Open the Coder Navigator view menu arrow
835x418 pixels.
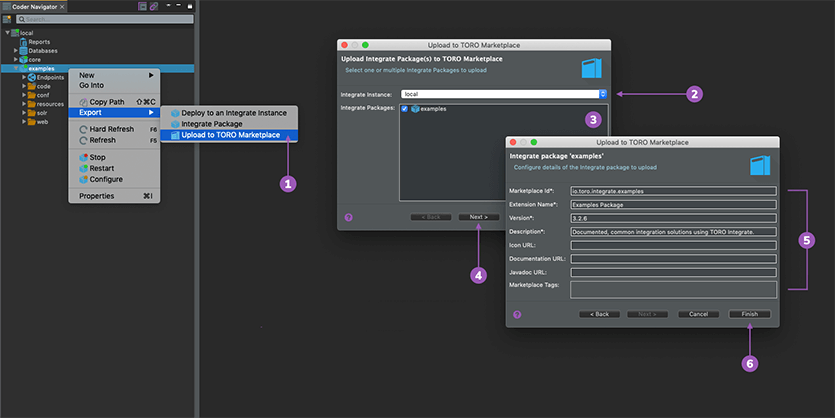click(168, 5)
